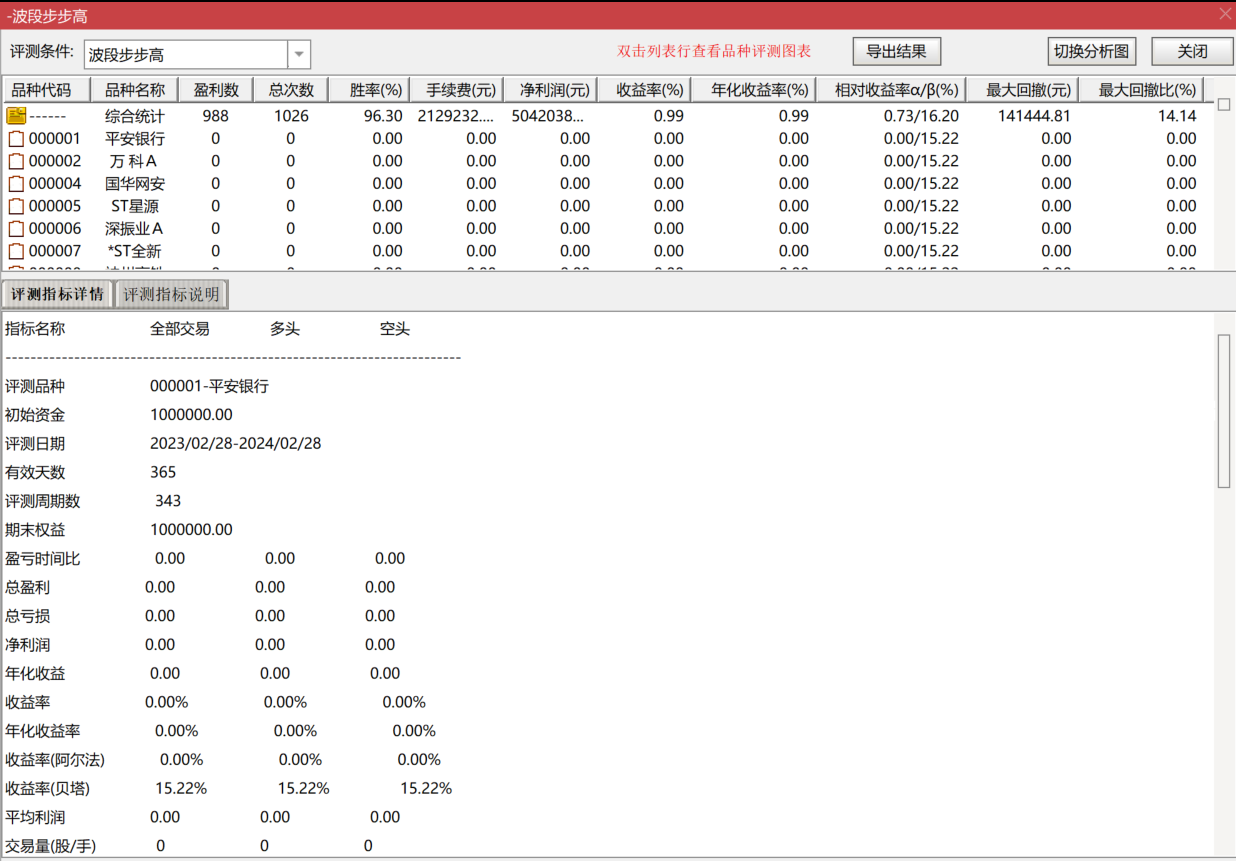Click the yellow 综合统计 summary row icon
The width and height of the screenshot is (1236, 861).
(16, 116)
